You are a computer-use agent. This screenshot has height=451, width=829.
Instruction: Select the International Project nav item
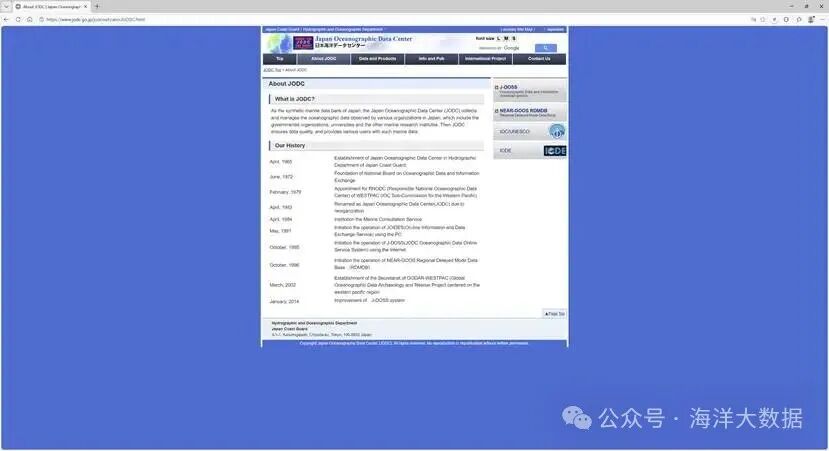point(485,59)
